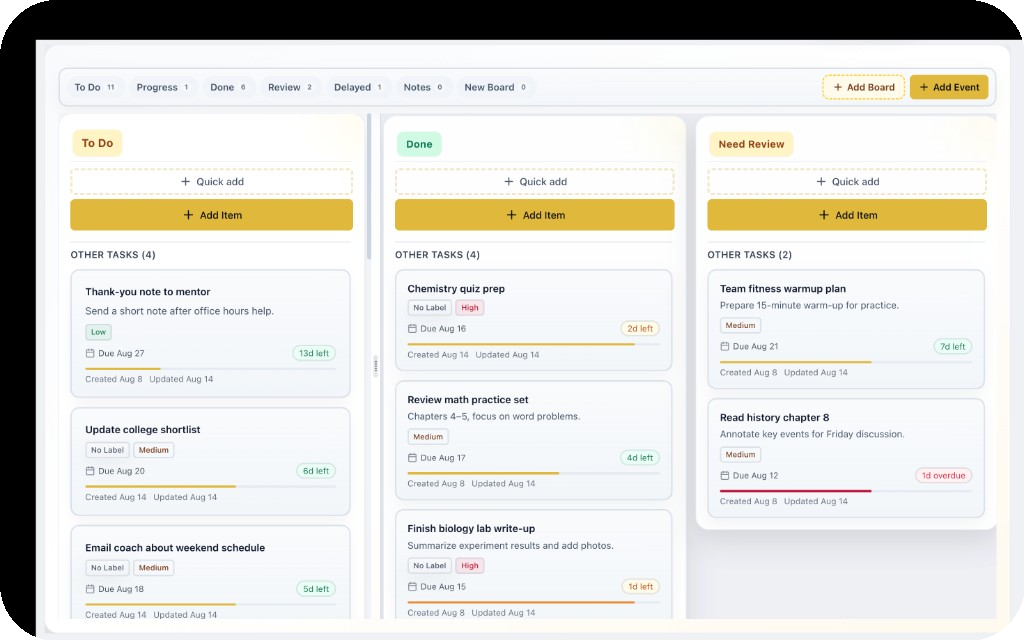Open the Thank-you note to mentor card
Image resolution: width=1024 pixels, height=640 pixels.
(210, 333)
